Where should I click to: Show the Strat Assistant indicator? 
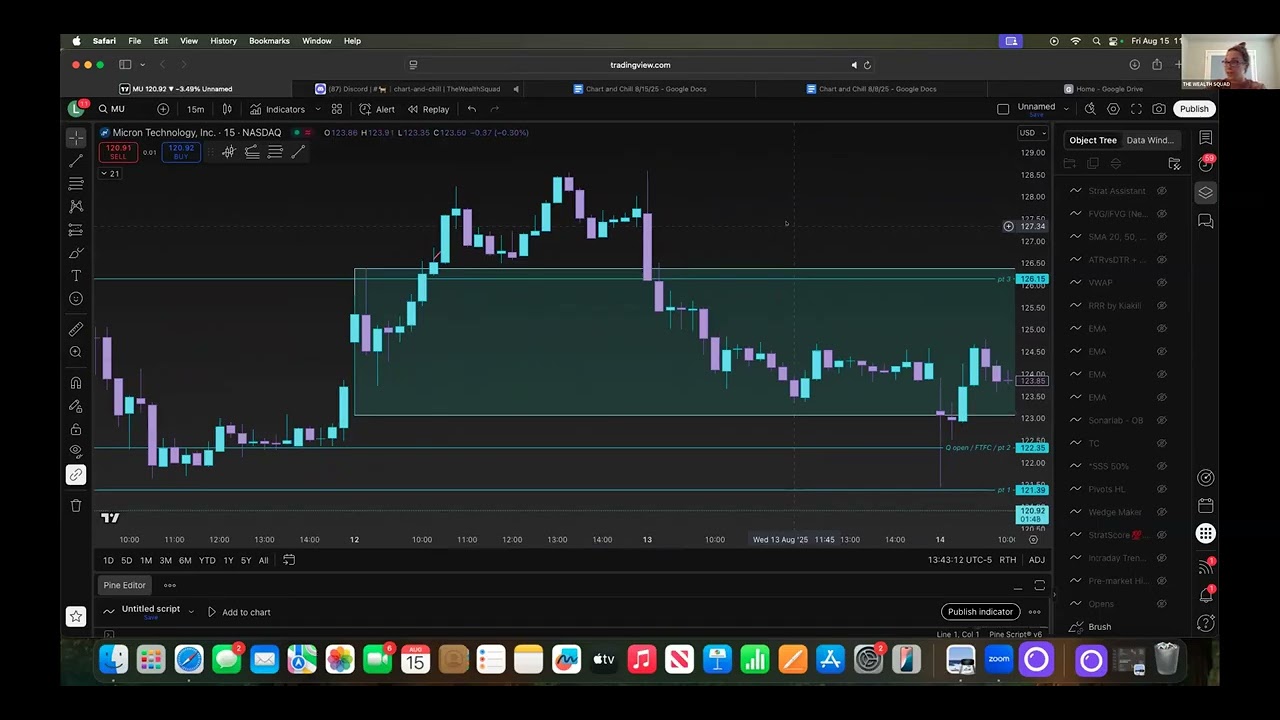pos(1162,191)
